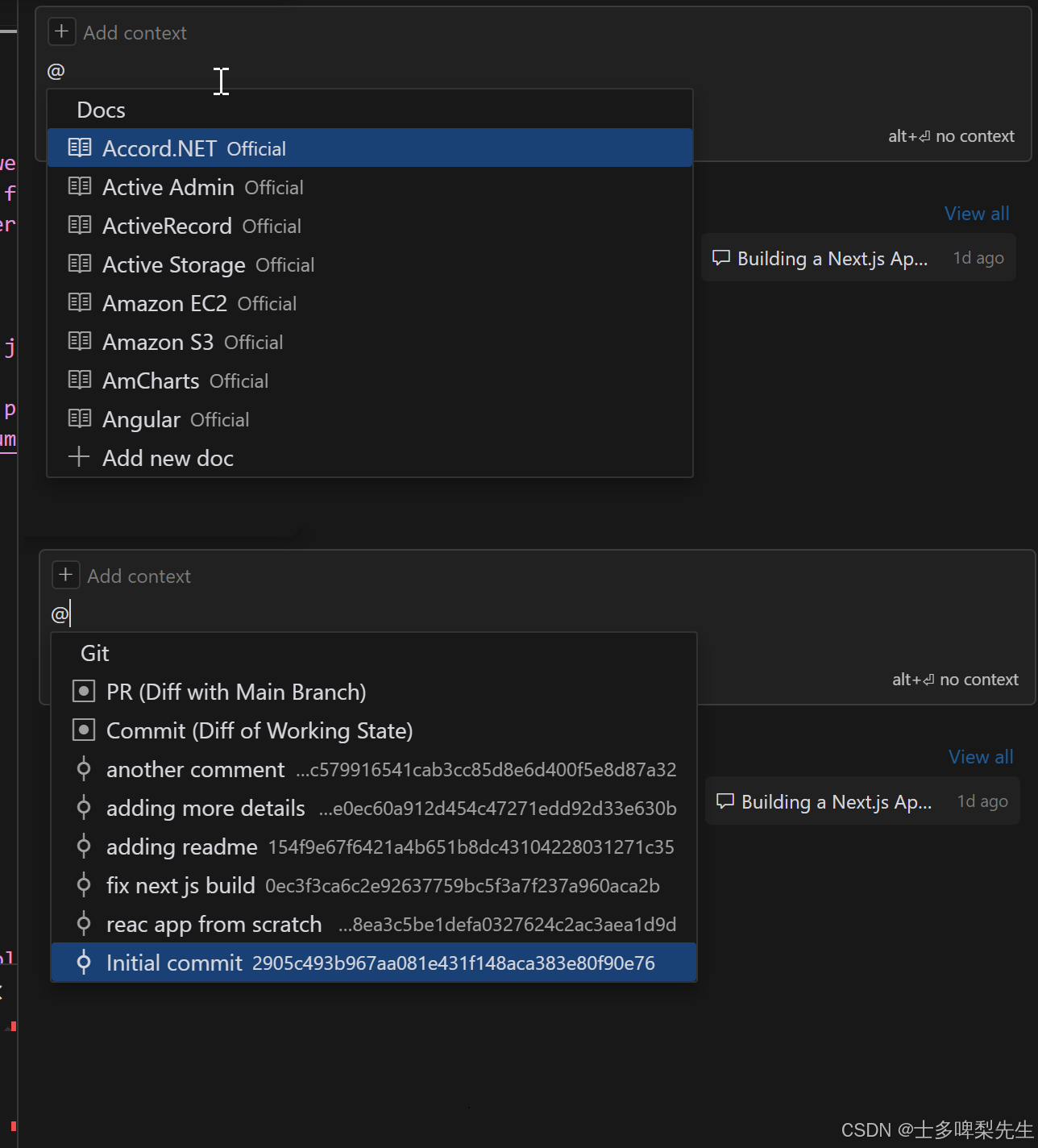The image size is (1038, 1148).
Task: Click hash 154f9e67f6421a4b651b8dc43104228031271c35
Action: [471, 847]
